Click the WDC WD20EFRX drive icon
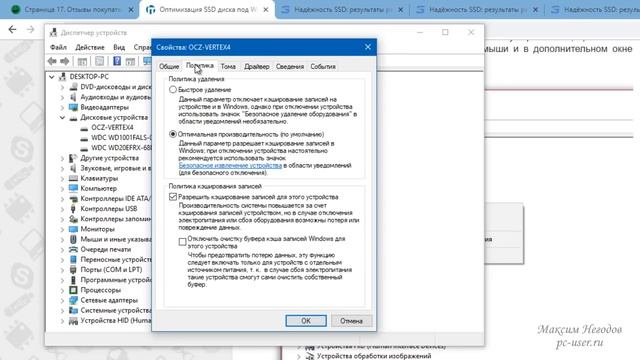 84,148
